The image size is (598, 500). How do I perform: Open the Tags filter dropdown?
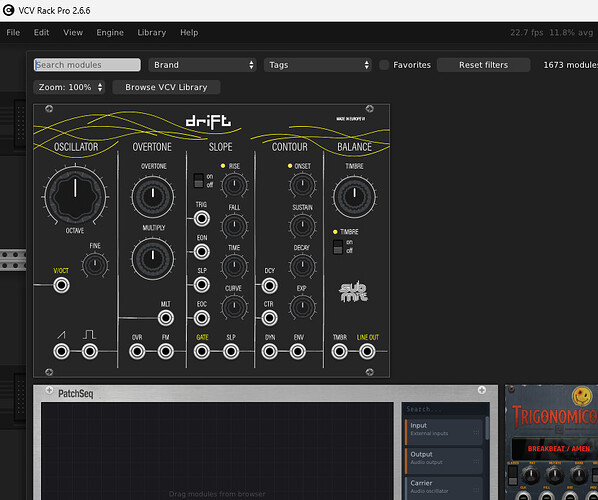tap(317, 65)
